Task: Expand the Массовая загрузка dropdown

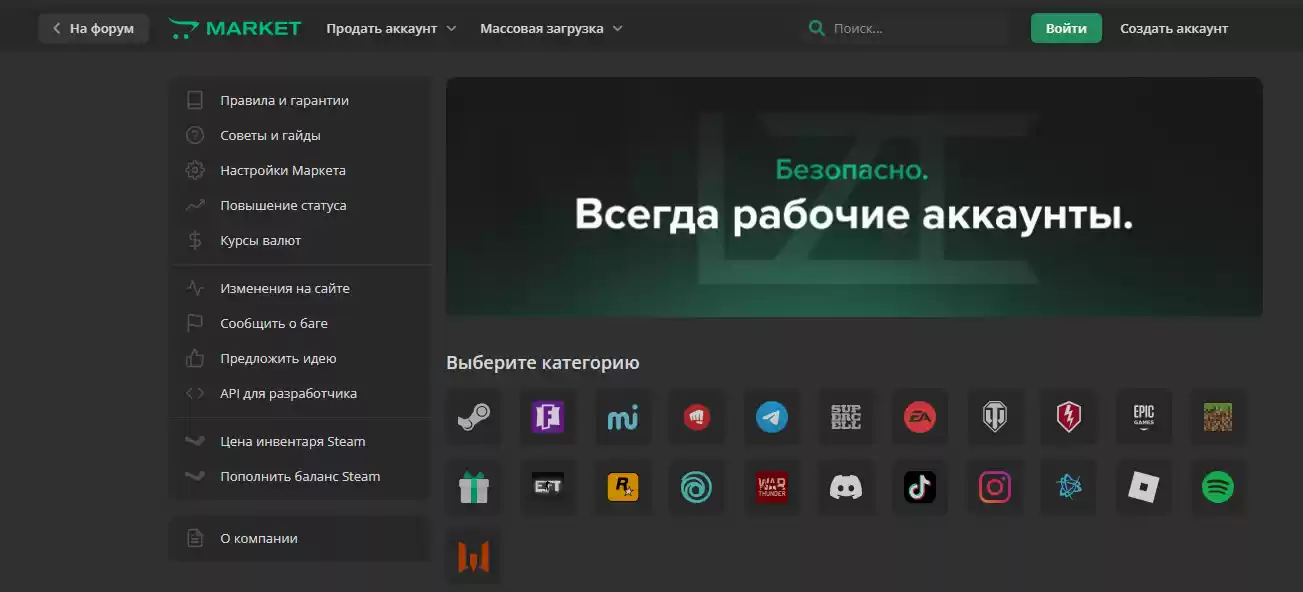Action: click(x=551, y=28)
